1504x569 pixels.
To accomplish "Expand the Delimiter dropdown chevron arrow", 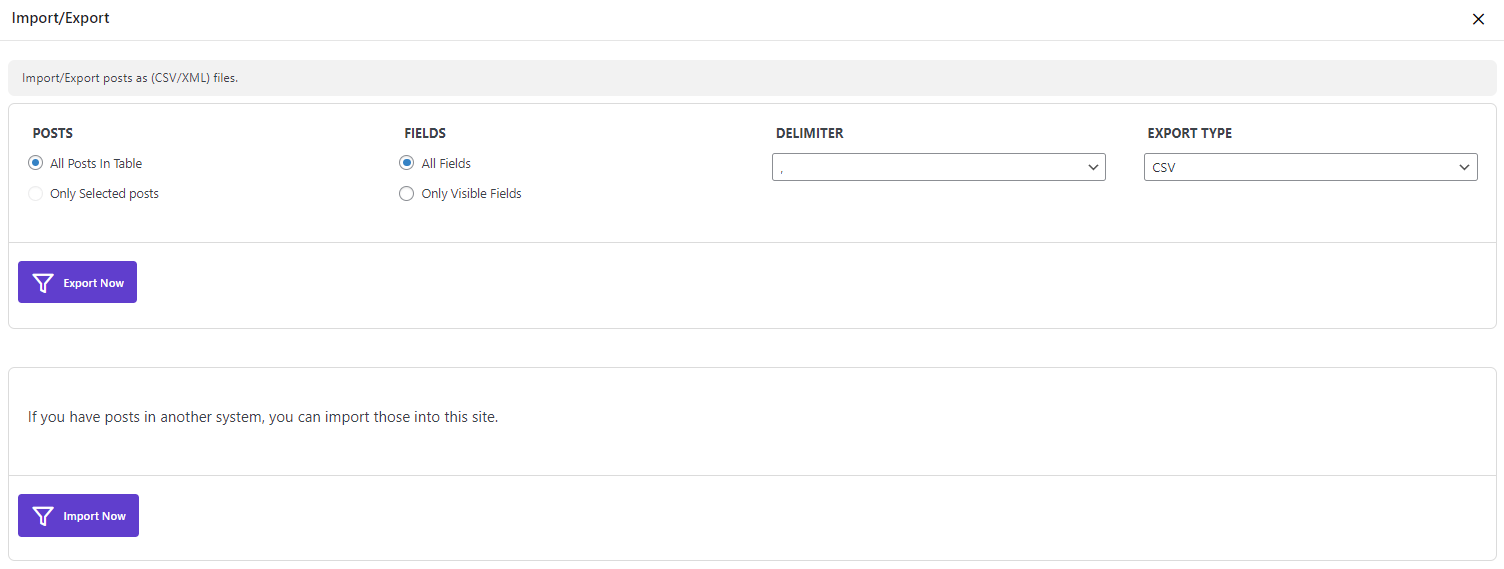I will pyautogui.click(x=1093, y=167).
